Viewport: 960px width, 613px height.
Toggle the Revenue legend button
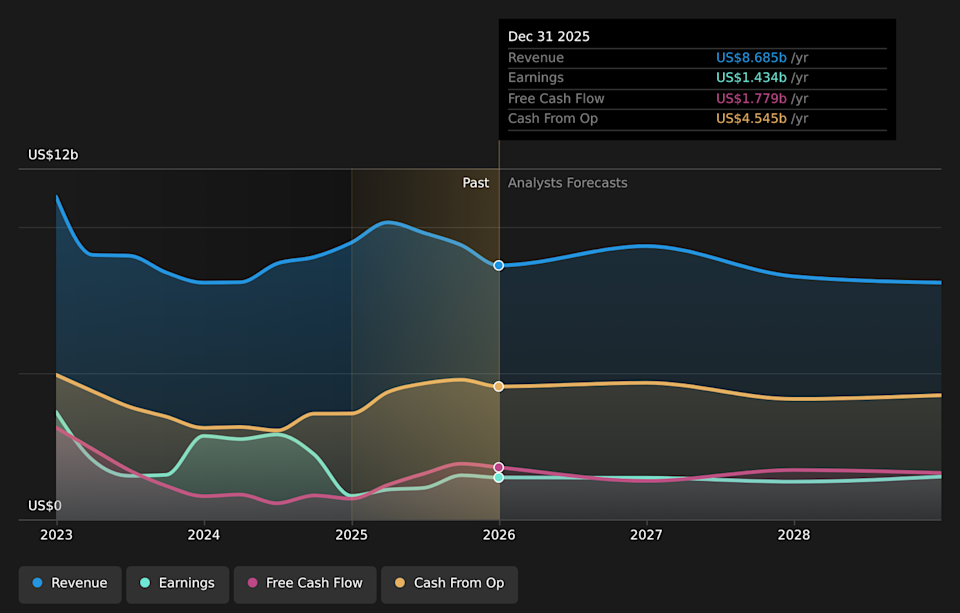coord(70,583)
